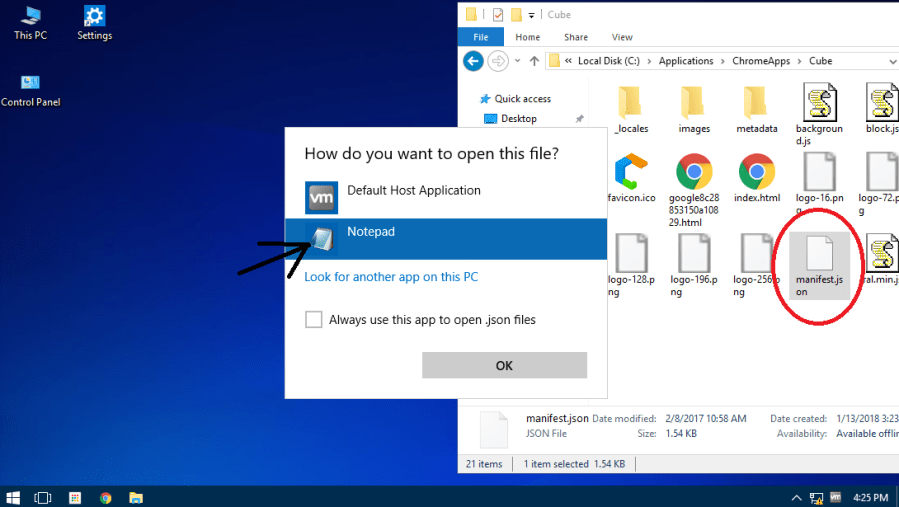Launch Chrome from the taskbar
The height and width of the screenshot is (507, 899).
click(105, 497)
